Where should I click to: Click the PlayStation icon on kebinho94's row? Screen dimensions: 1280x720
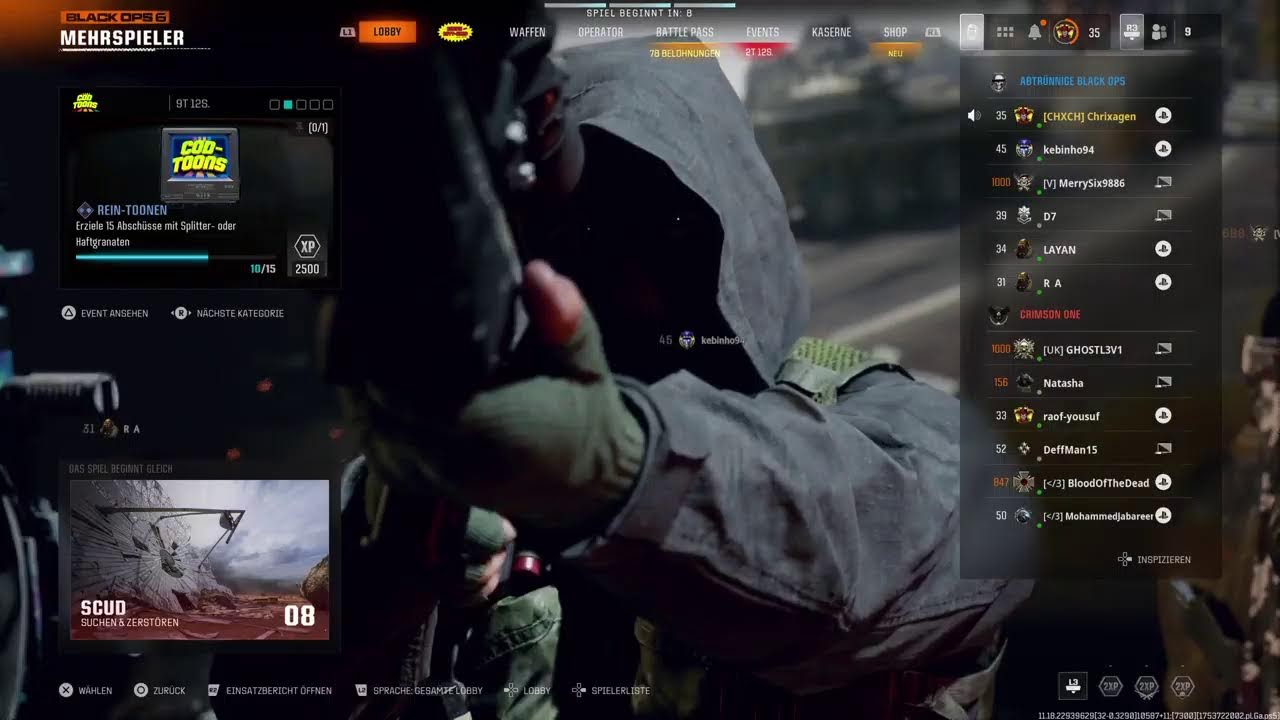[x=1163, y=149]
